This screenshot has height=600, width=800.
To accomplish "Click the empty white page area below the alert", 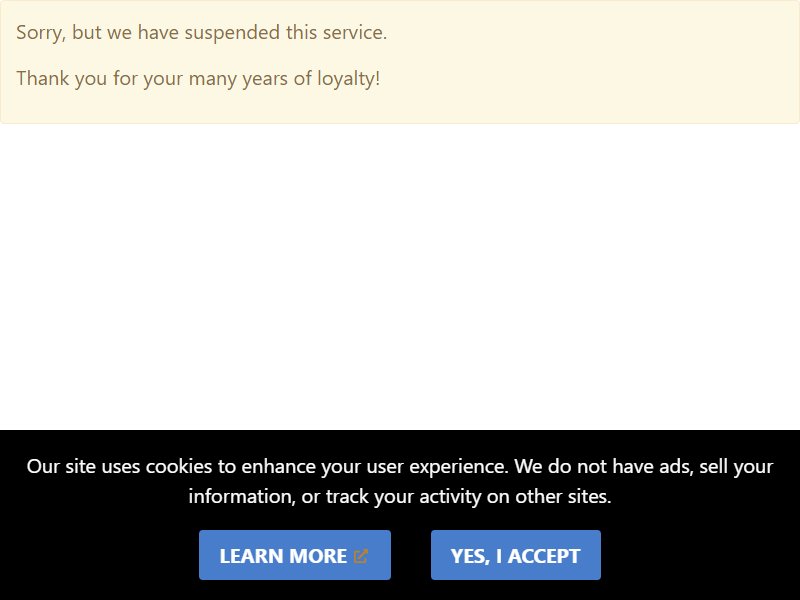I will (x=400, y=276).
